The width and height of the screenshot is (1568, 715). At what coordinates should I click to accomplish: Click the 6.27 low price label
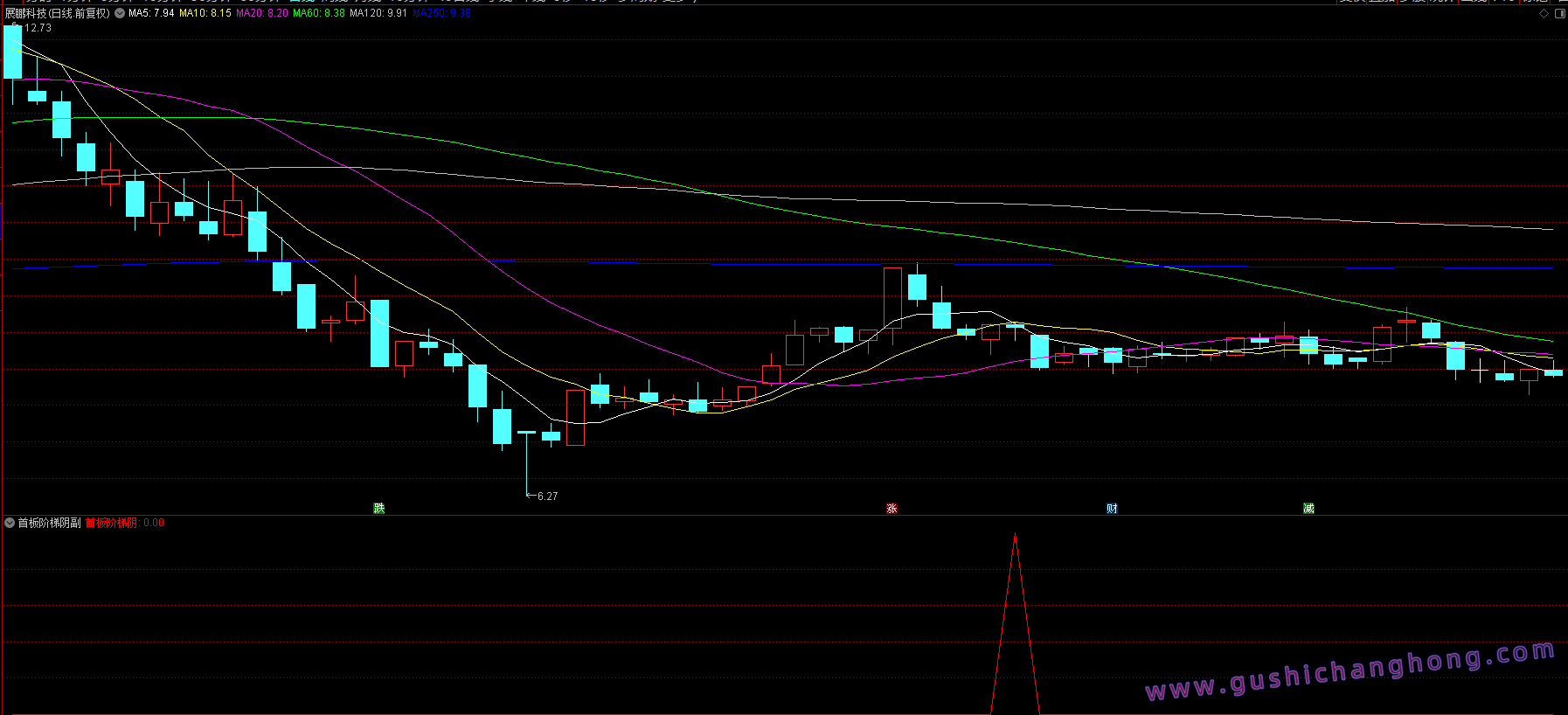coord(547,496)
